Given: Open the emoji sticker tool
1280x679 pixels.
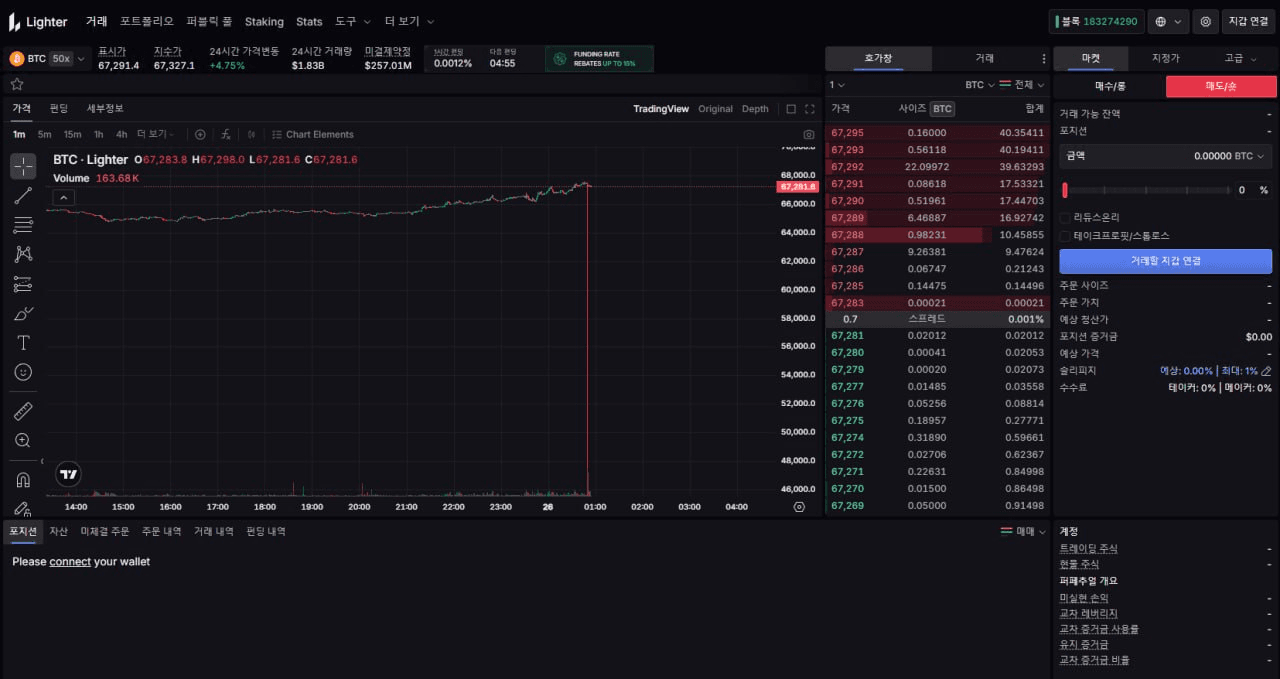Looking at the screenshot, I should point(23,372).
